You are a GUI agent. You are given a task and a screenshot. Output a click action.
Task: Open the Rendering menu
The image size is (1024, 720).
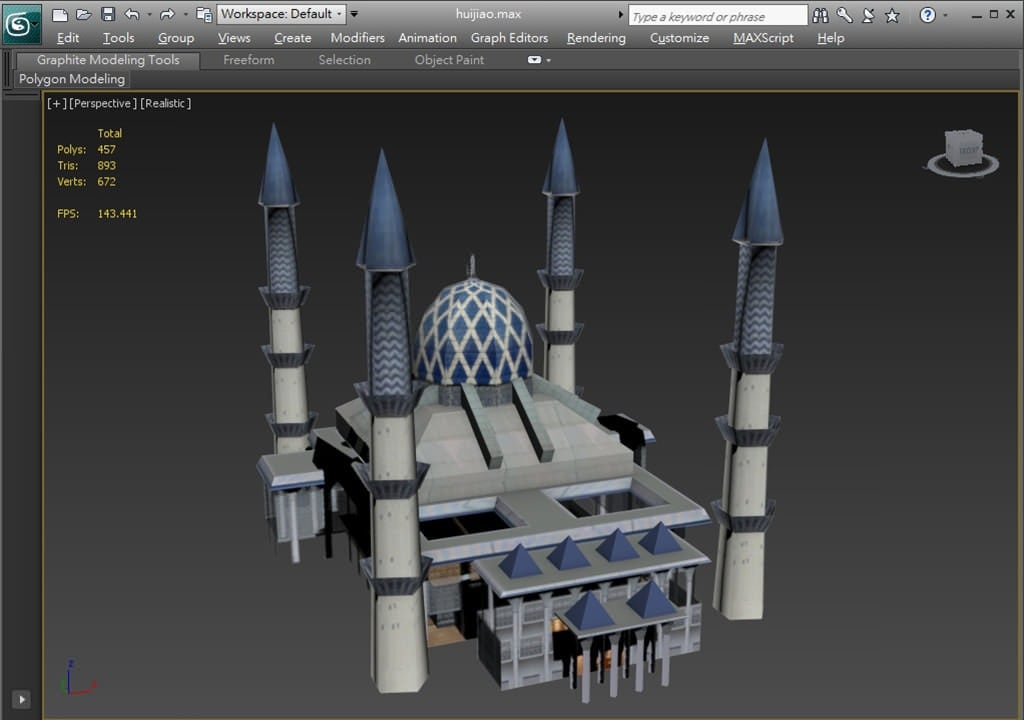point(596,38)
